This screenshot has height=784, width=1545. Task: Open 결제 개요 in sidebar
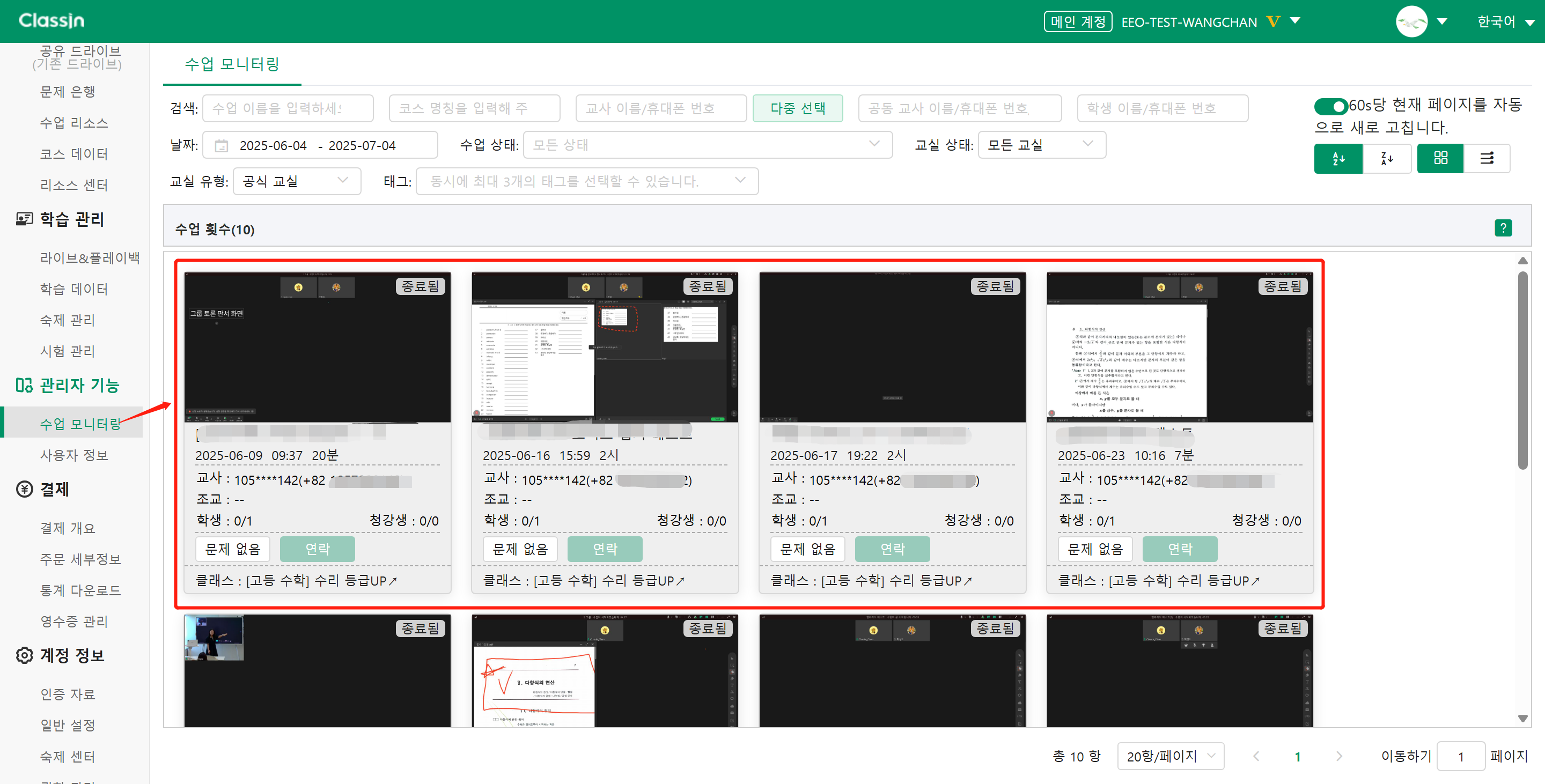(x=67, y=528)
